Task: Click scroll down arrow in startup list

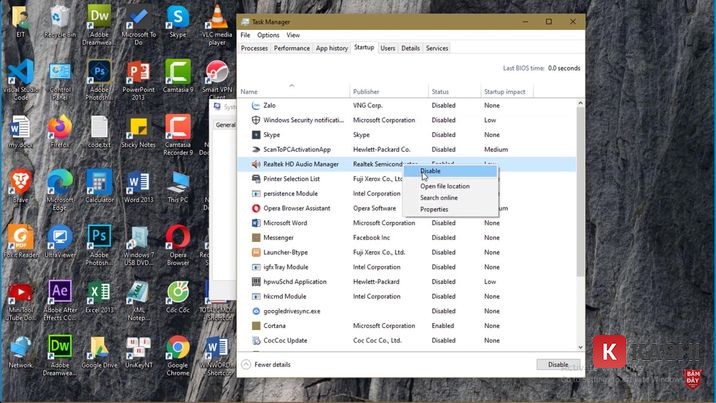Action: click(580, 347)
